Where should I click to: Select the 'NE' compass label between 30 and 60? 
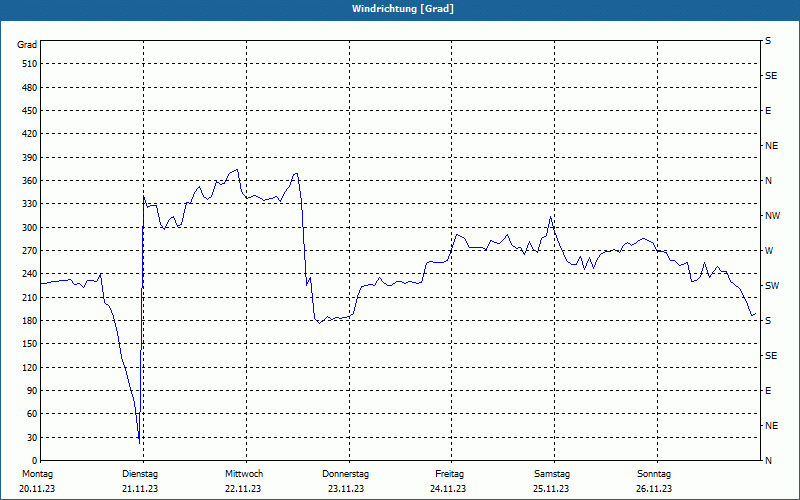click(x=771, y=426)
